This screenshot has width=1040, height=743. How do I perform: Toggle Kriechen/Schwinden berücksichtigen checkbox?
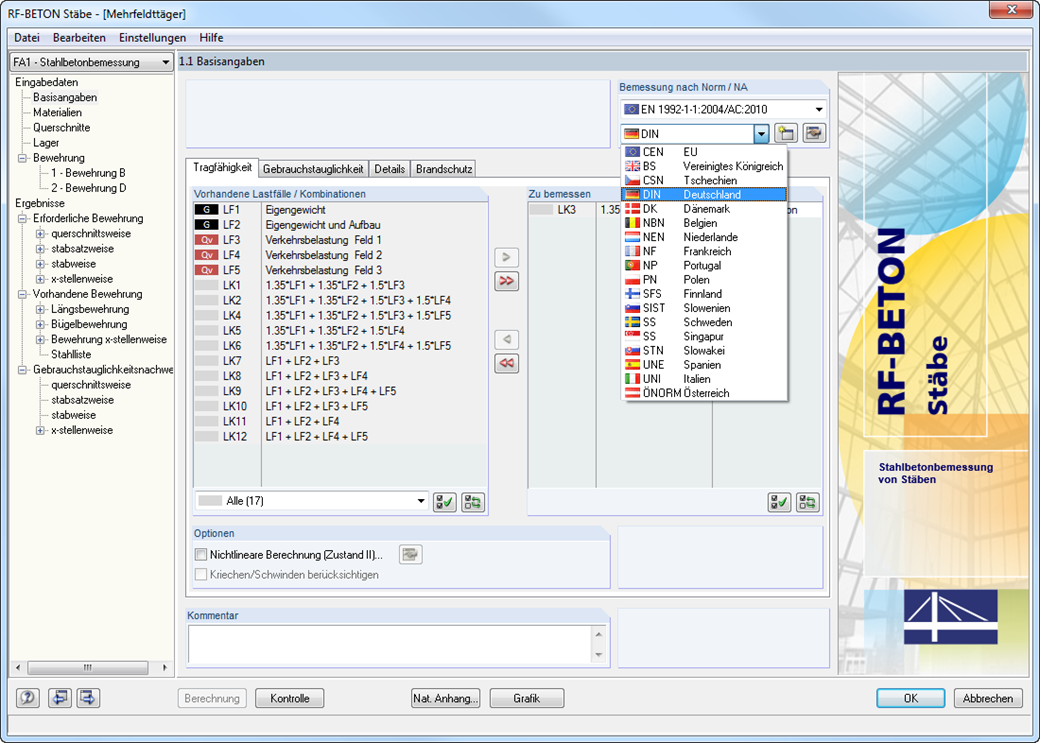201,574
